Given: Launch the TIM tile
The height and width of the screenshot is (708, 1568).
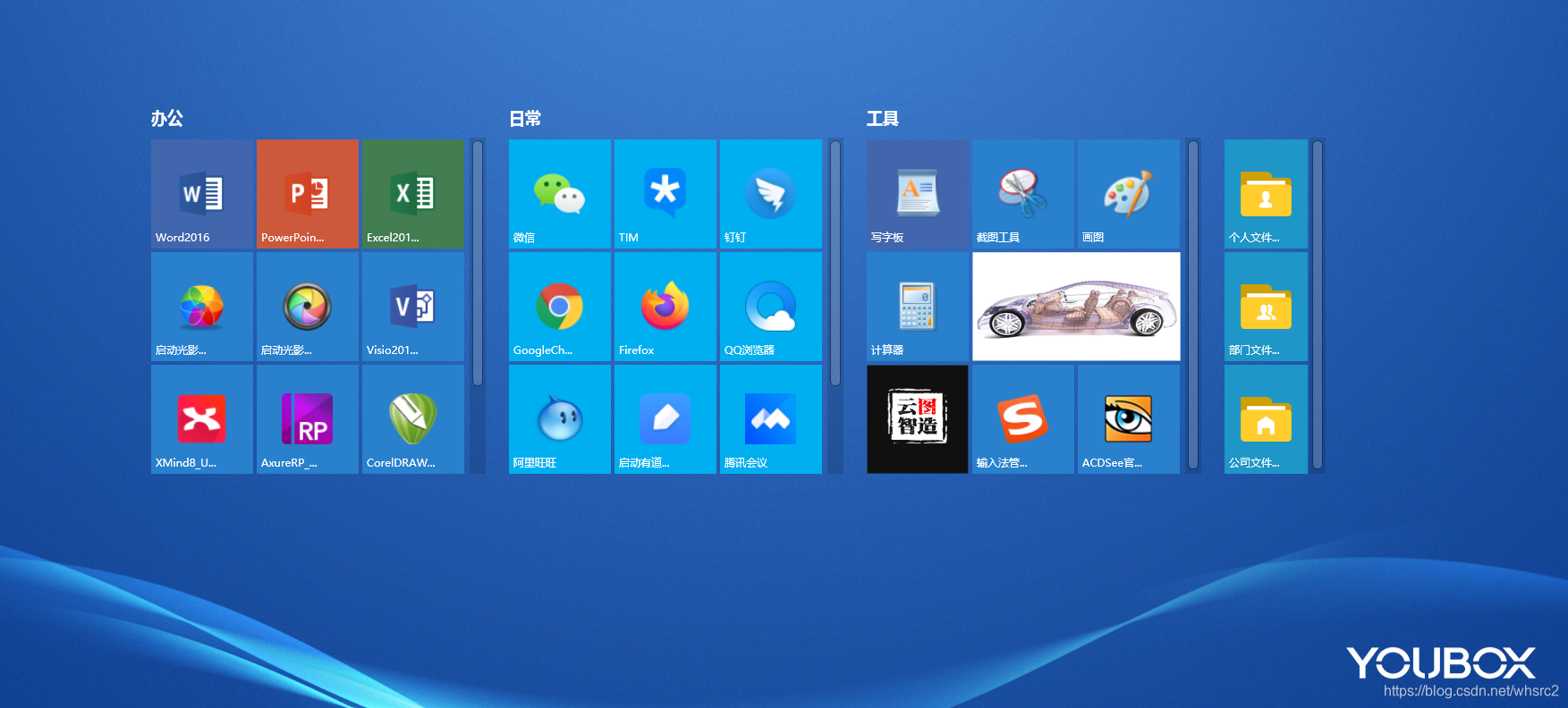Looking at the screenshot, I should (665, 194).
